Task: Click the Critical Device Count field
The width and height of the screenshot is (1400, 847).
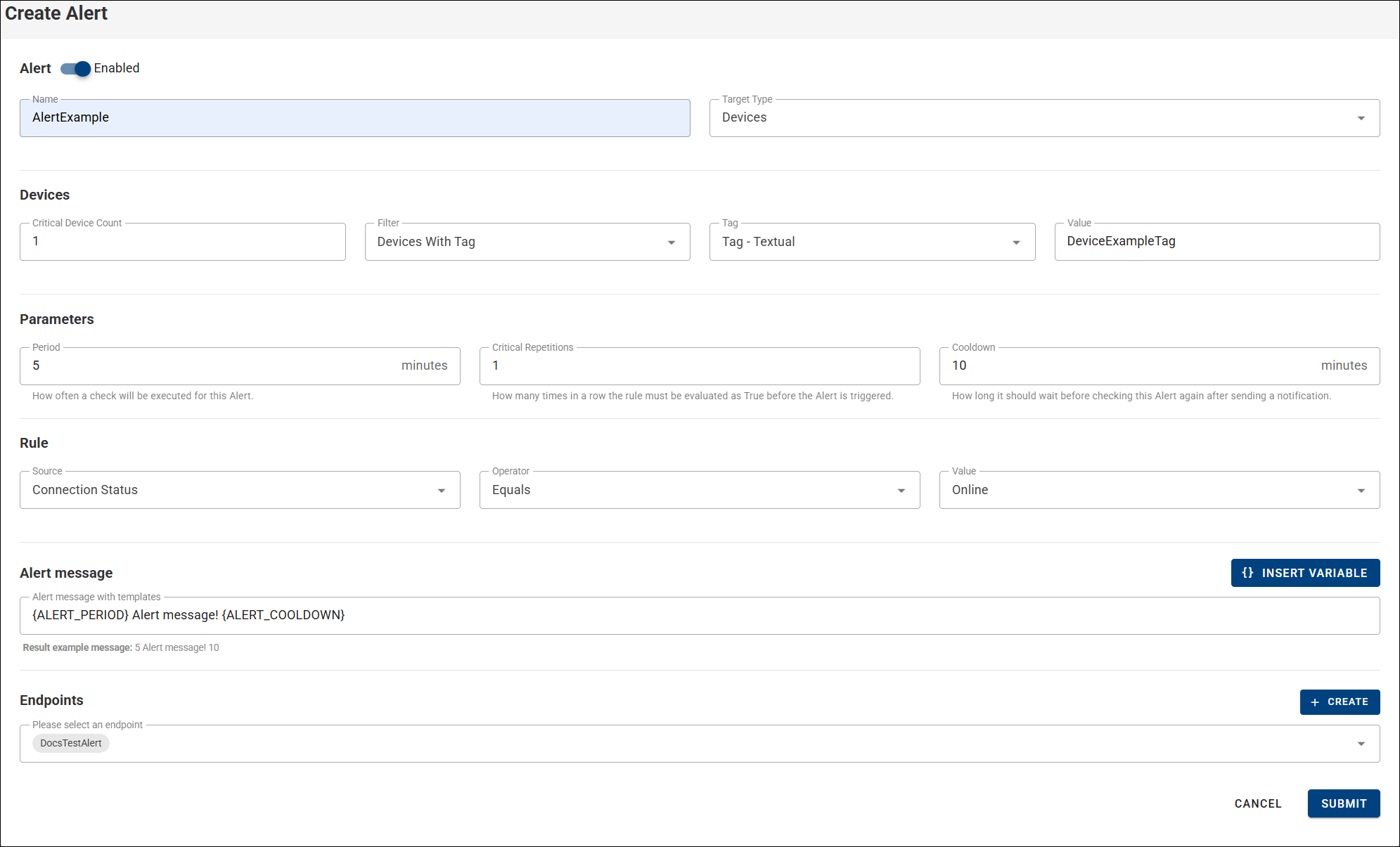Action: point(183,241)
